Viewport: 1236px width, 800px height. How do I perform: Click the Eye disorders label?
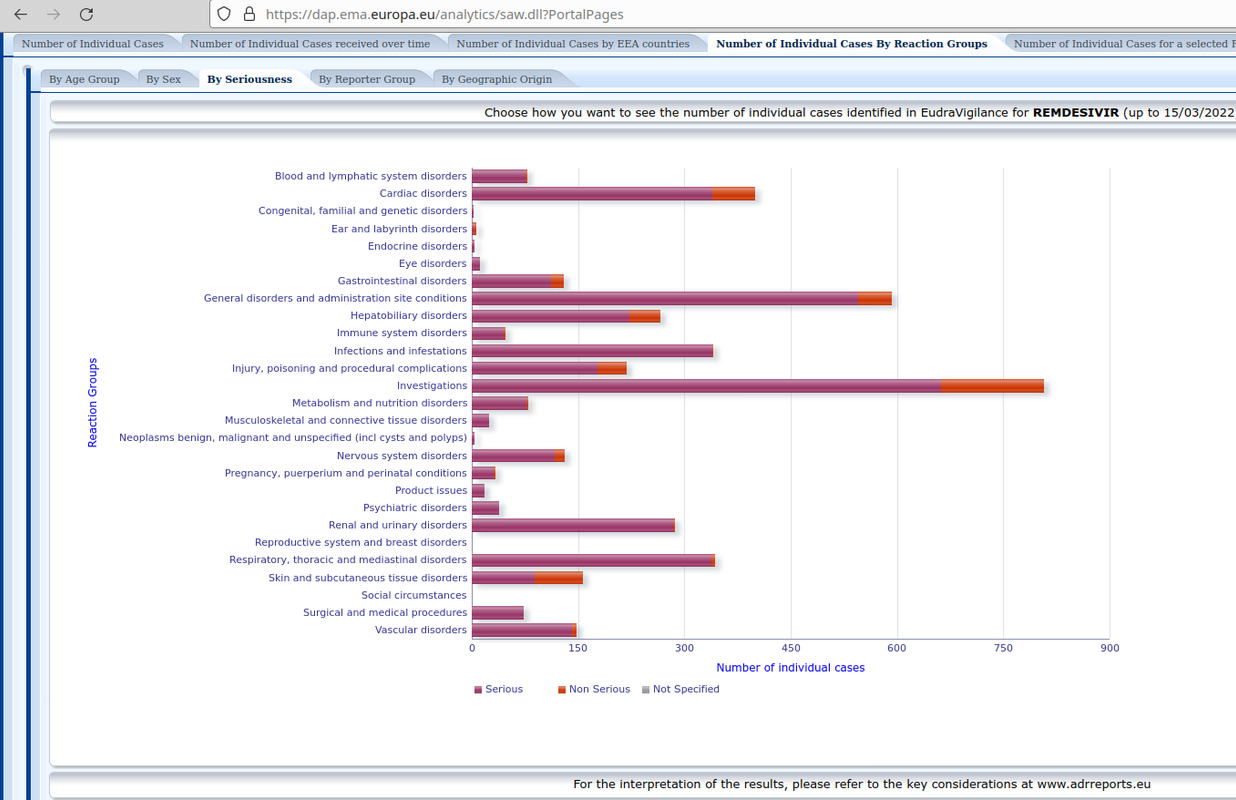(433, 263)
